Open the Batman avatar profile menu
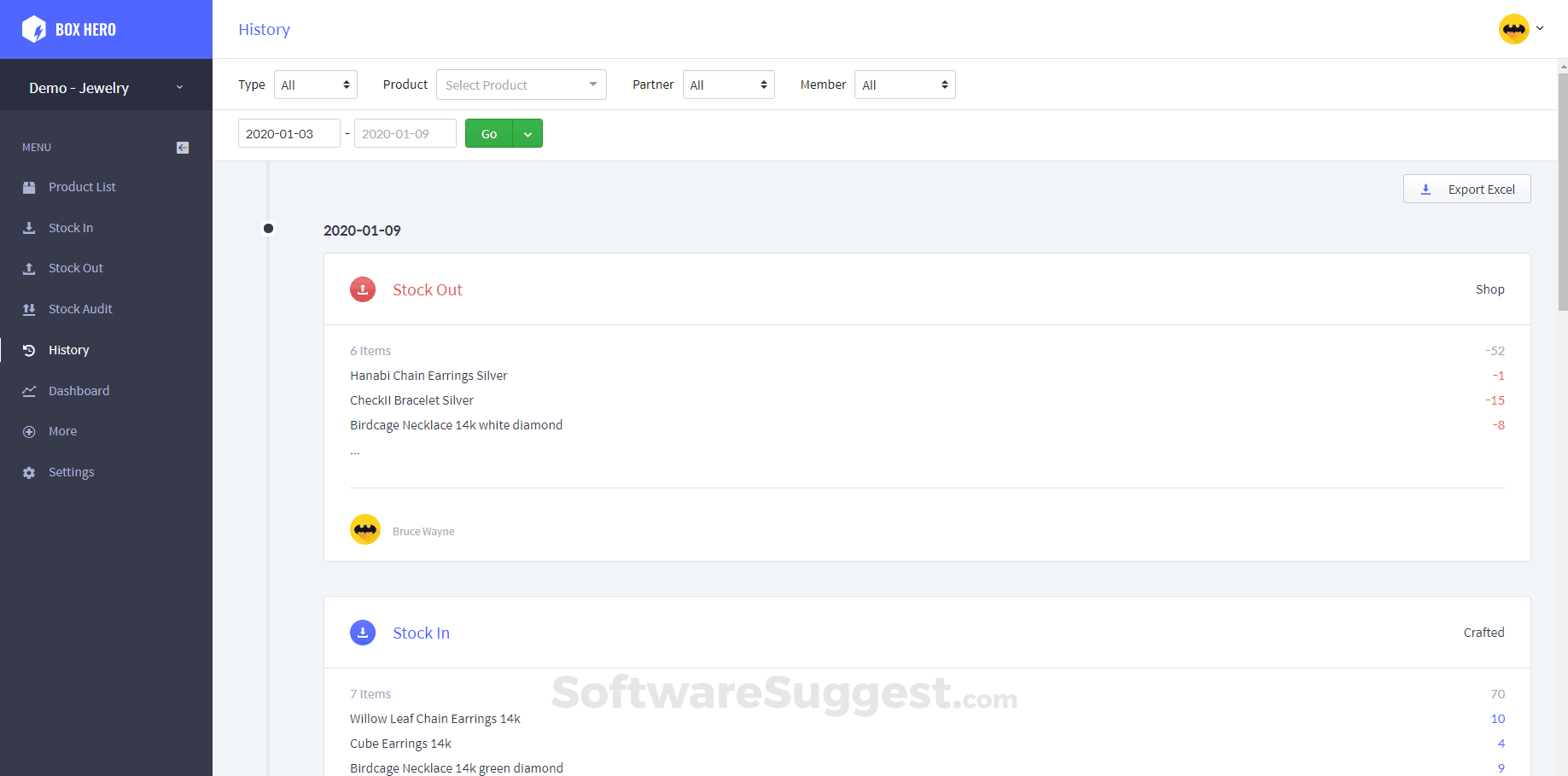Screen dimensions: 1568x776 [x=1522, y=29]
